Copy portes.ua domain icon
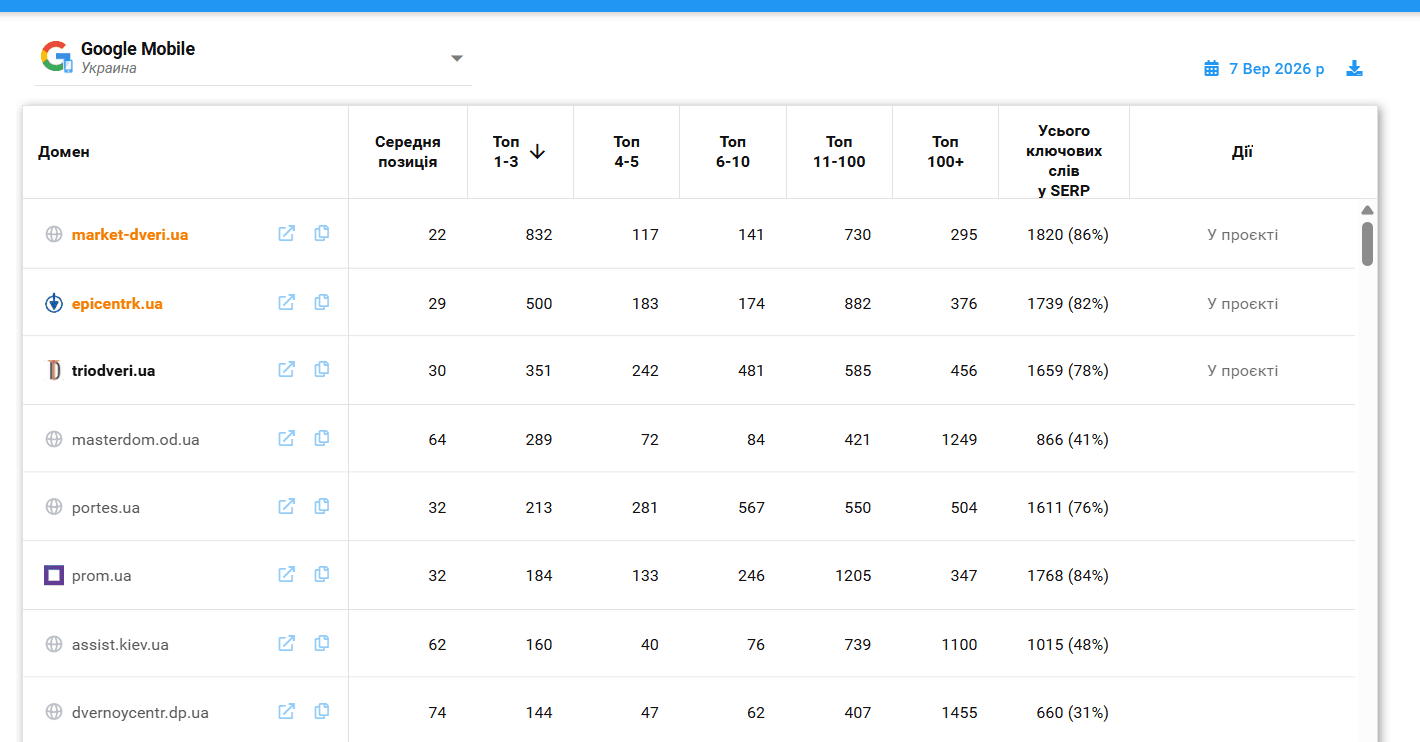The height and width of the screenshot is (742, 1420). (322, 506)
